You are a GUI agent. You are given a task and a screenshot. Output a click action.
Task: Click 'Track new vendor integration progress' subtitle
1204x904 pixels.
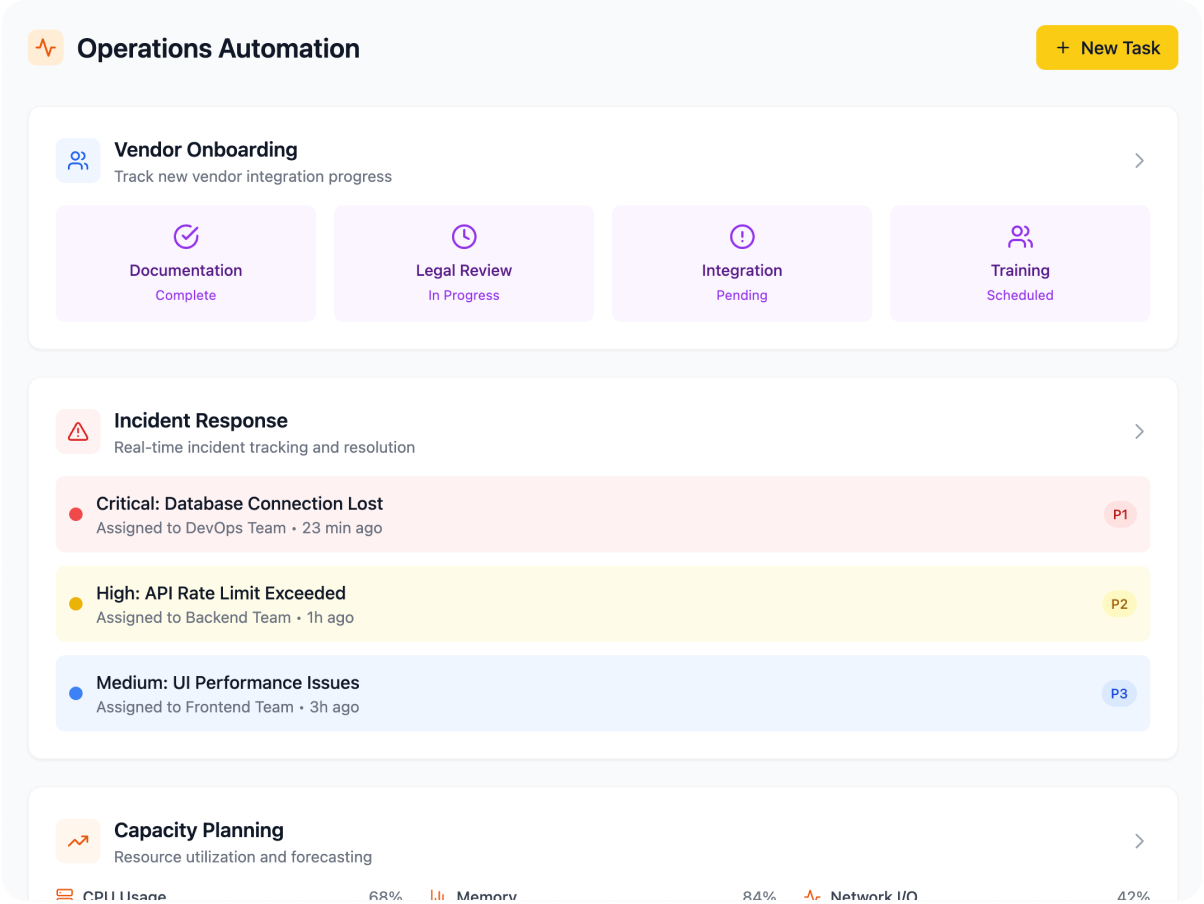(253, 177)
